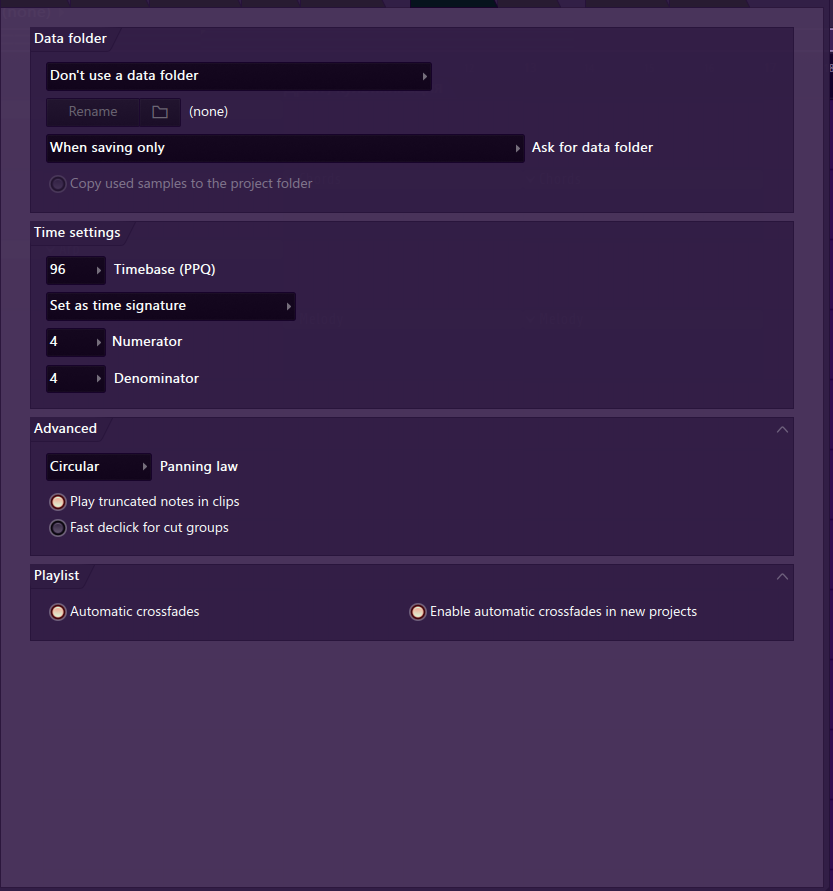The image size is (833, 891).
Task: Toggle "Enable automatic crossfades in new projects"
Action: point(418,612)
